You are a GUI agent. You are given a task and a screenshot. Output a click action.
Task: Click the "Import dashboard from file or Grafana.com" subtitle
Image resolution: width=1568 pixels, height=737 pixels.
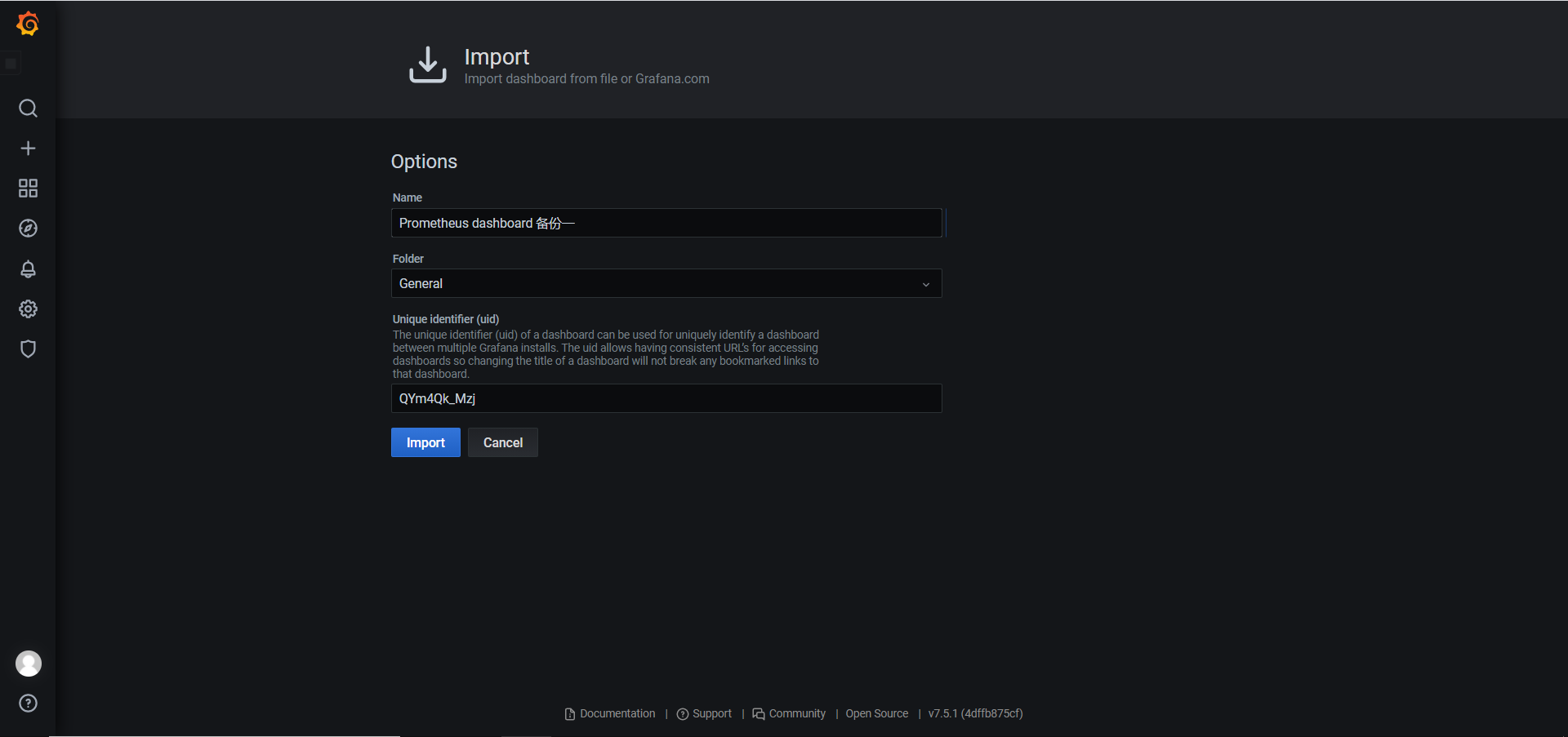586,79
